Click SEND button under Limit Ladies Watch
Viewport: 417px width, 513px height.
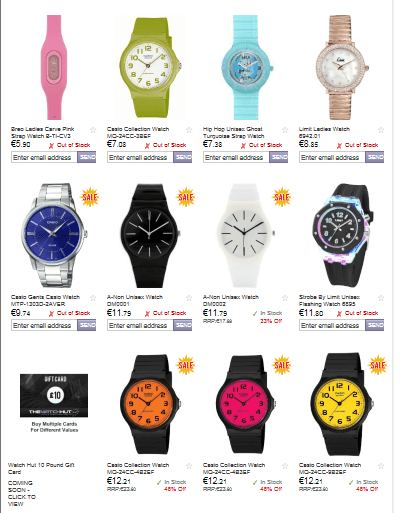[x=375, y=157]
